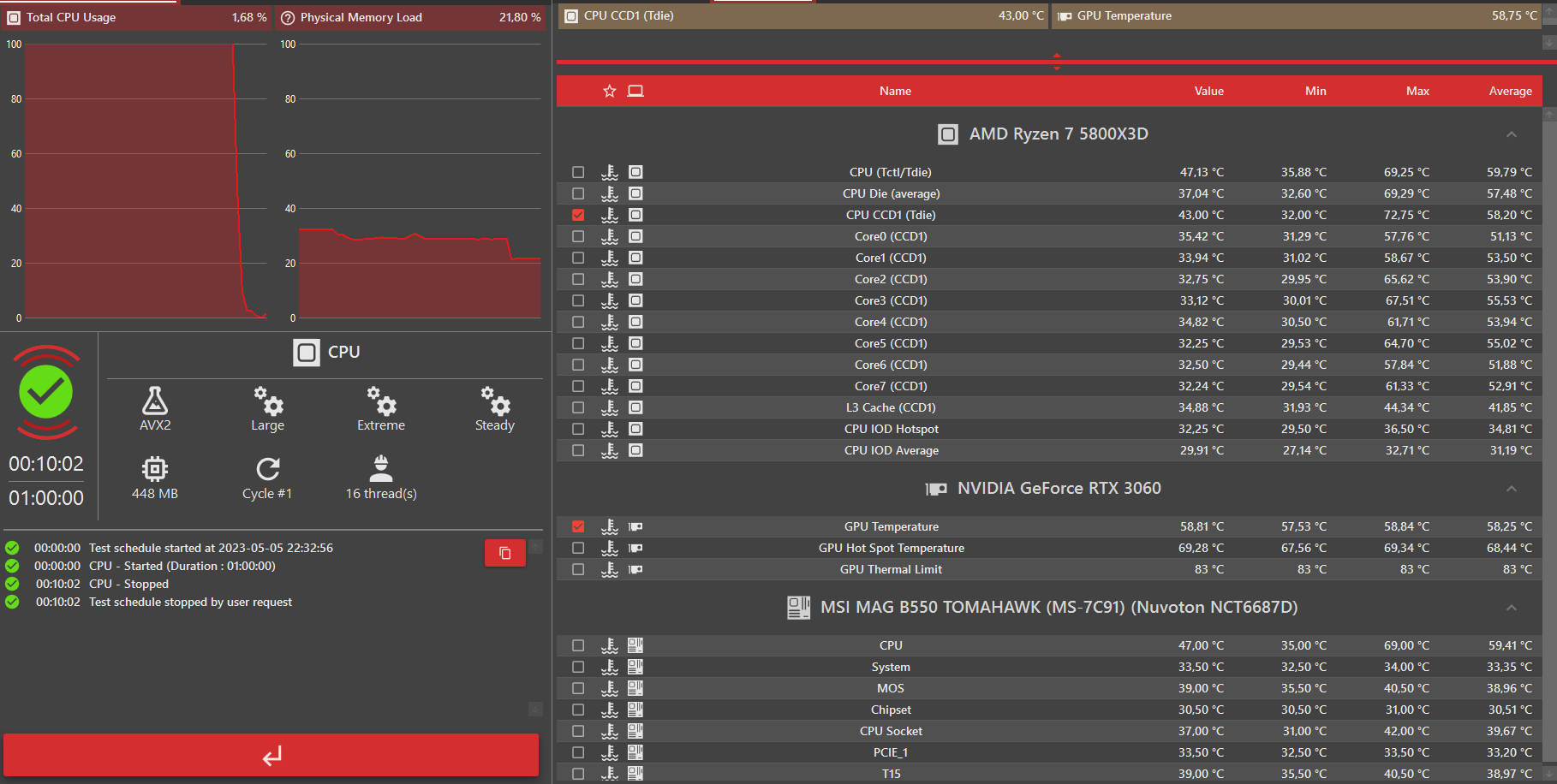This screenshot has width=1557, height=784.
Task: Select the Large data set gears icon
Action: pos(268,400)
